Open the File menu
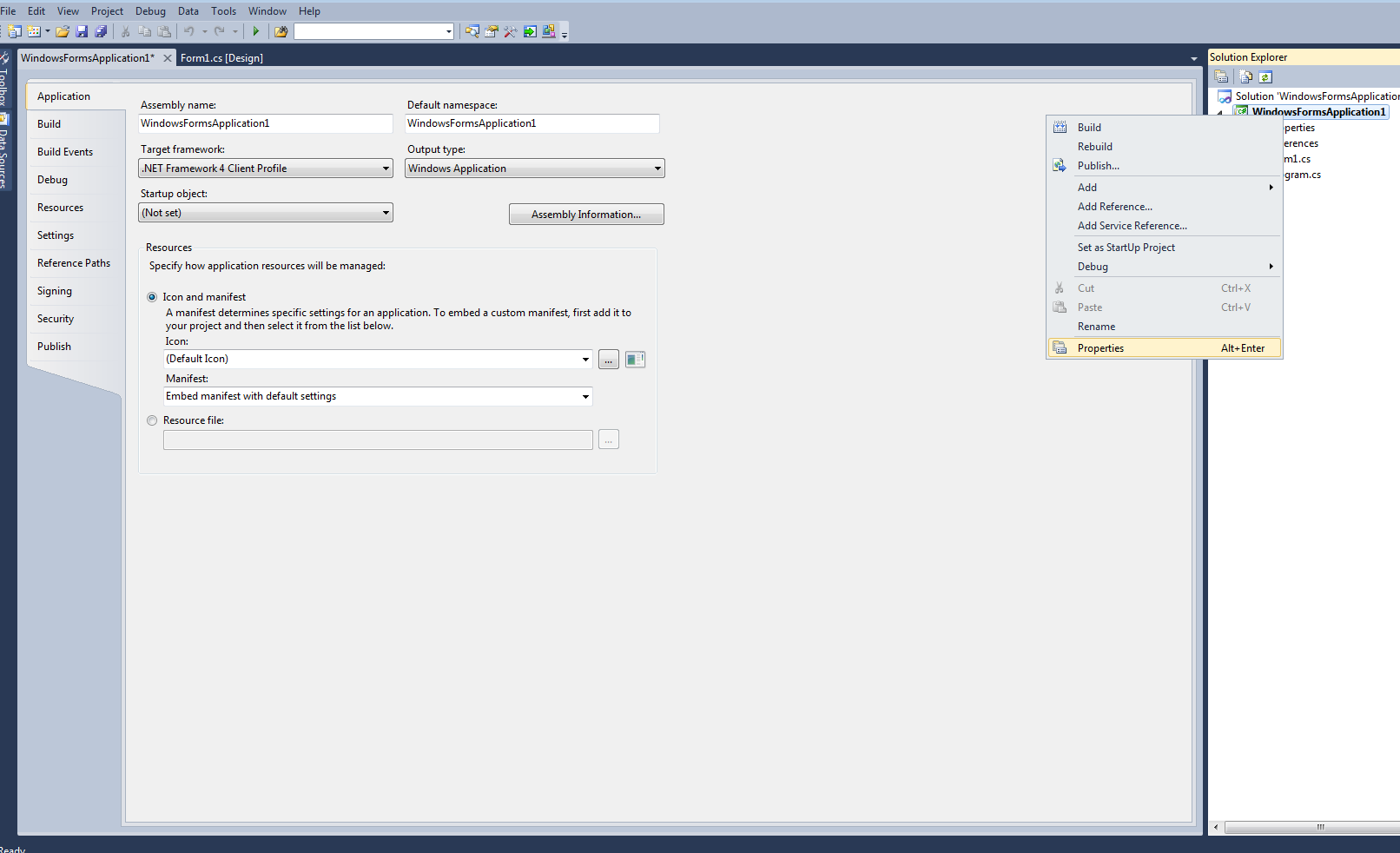1400x853 pixels. (8, 11)
